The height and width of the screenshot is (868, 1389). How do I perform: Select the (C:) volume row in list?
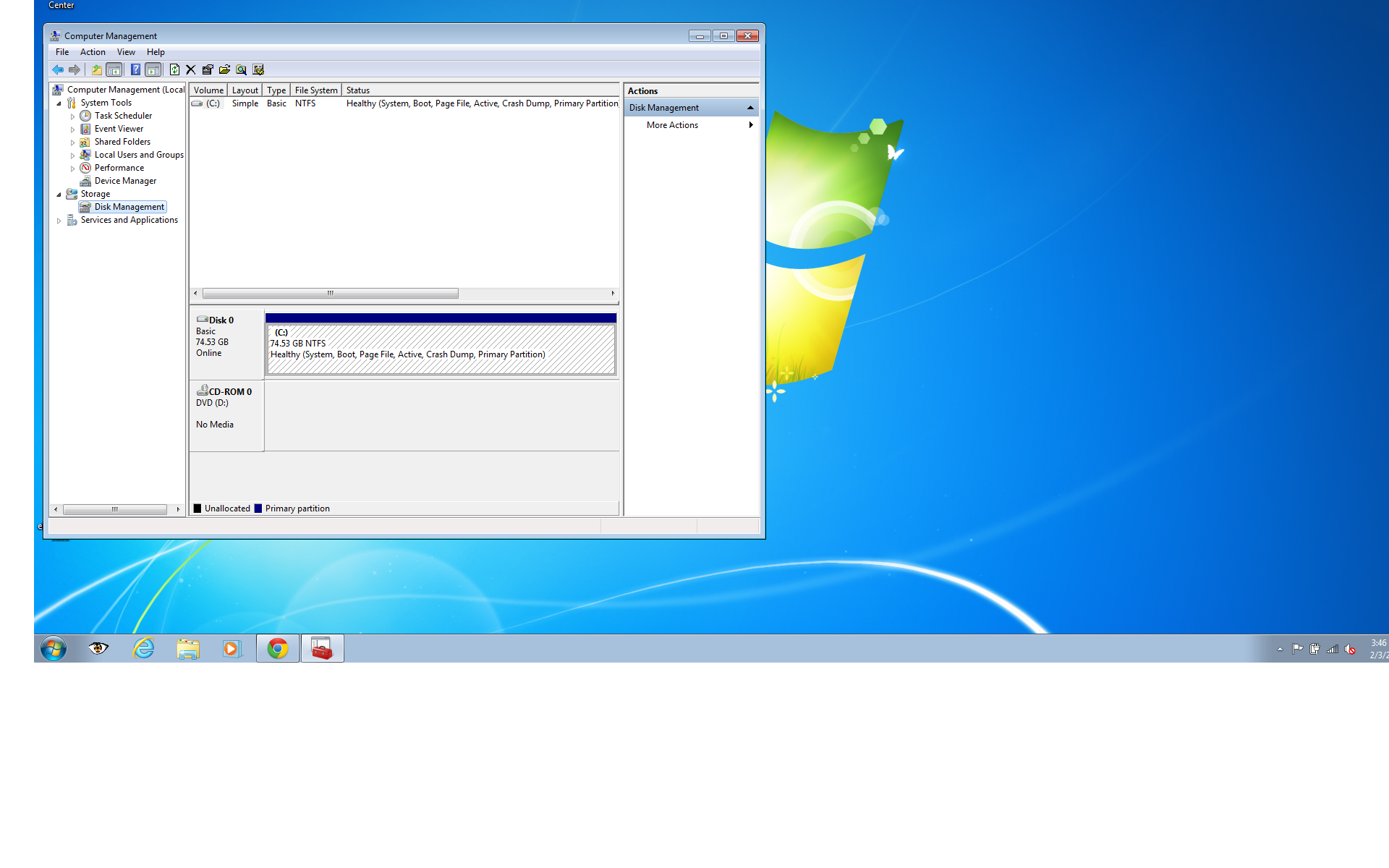click(404, 103)
